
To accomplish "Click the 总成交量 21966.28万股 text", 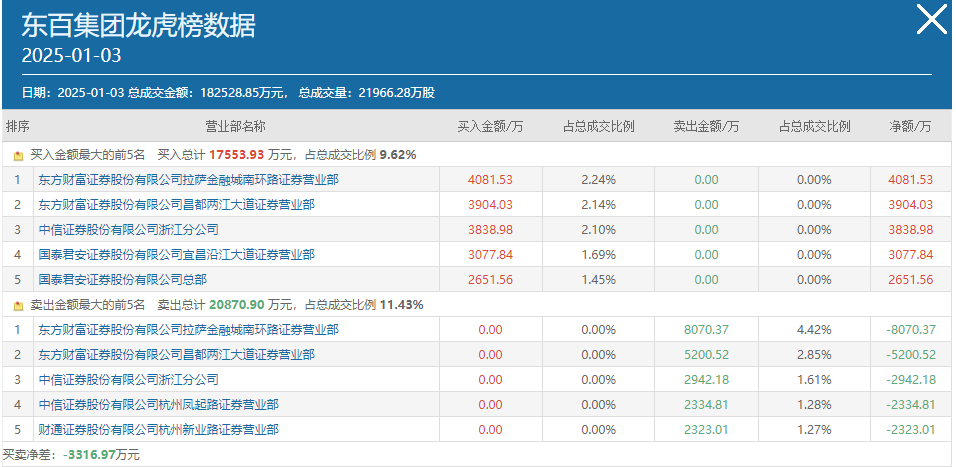I will [366, 93].
